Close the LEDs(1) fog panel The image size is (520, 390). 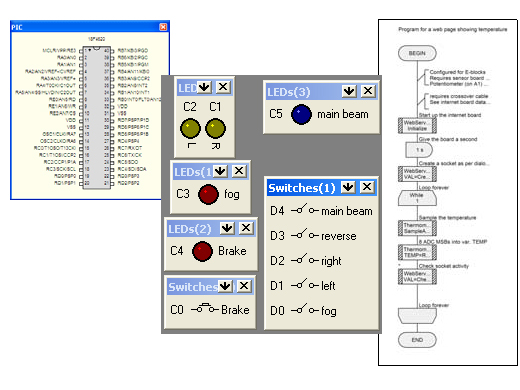pos(239,171)
